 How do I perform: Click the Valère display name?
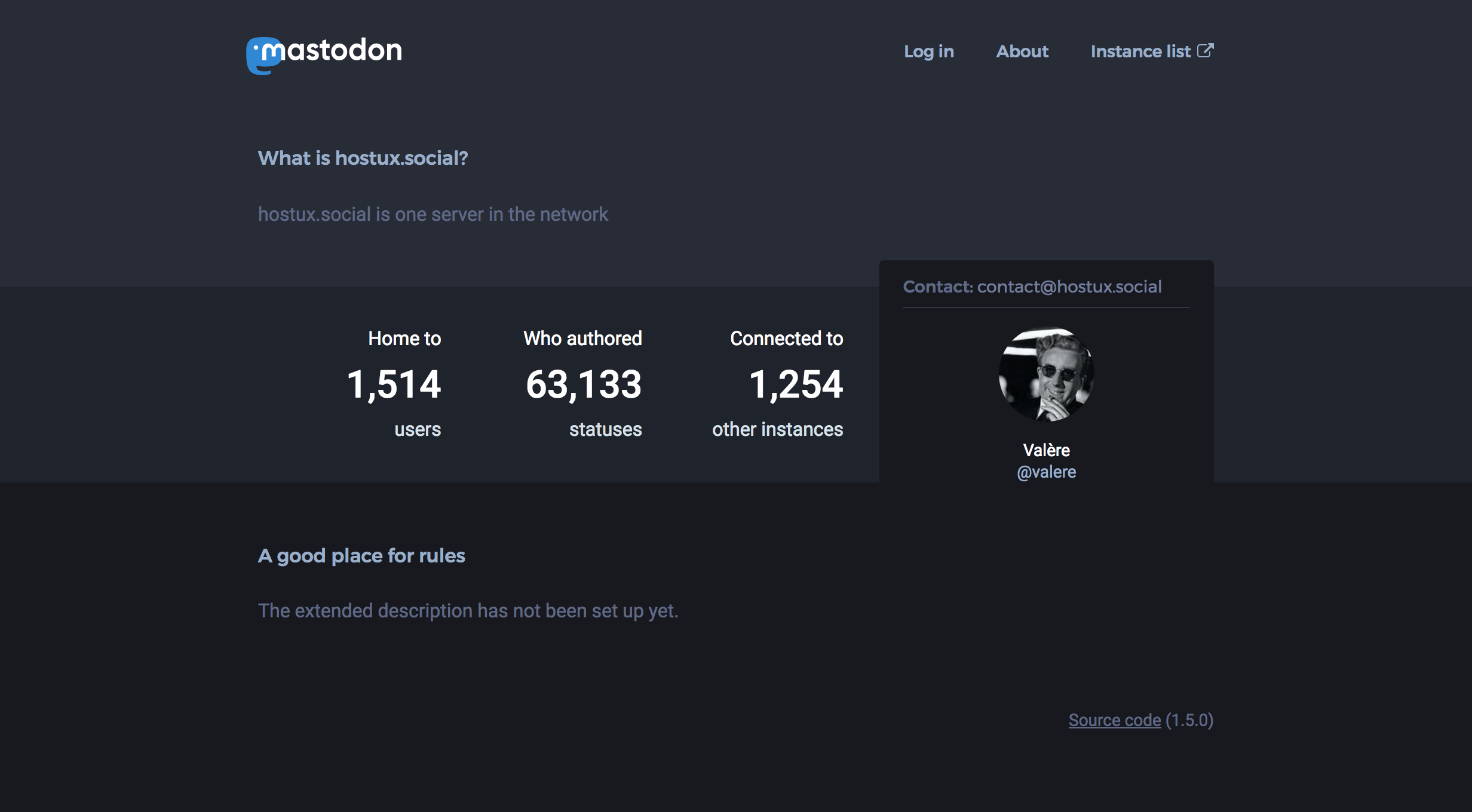(x=1046, y=450)
